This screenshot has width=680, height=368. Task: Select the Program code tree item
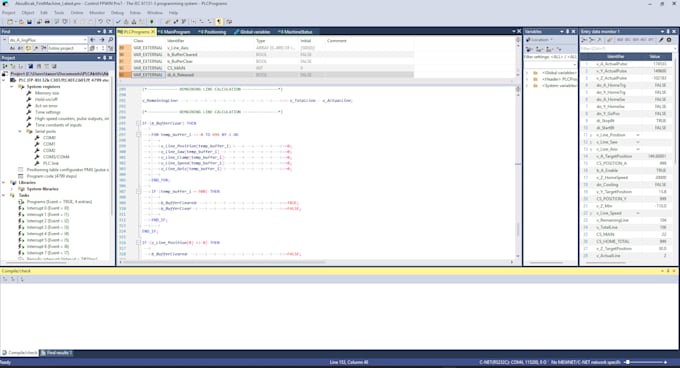52,176
